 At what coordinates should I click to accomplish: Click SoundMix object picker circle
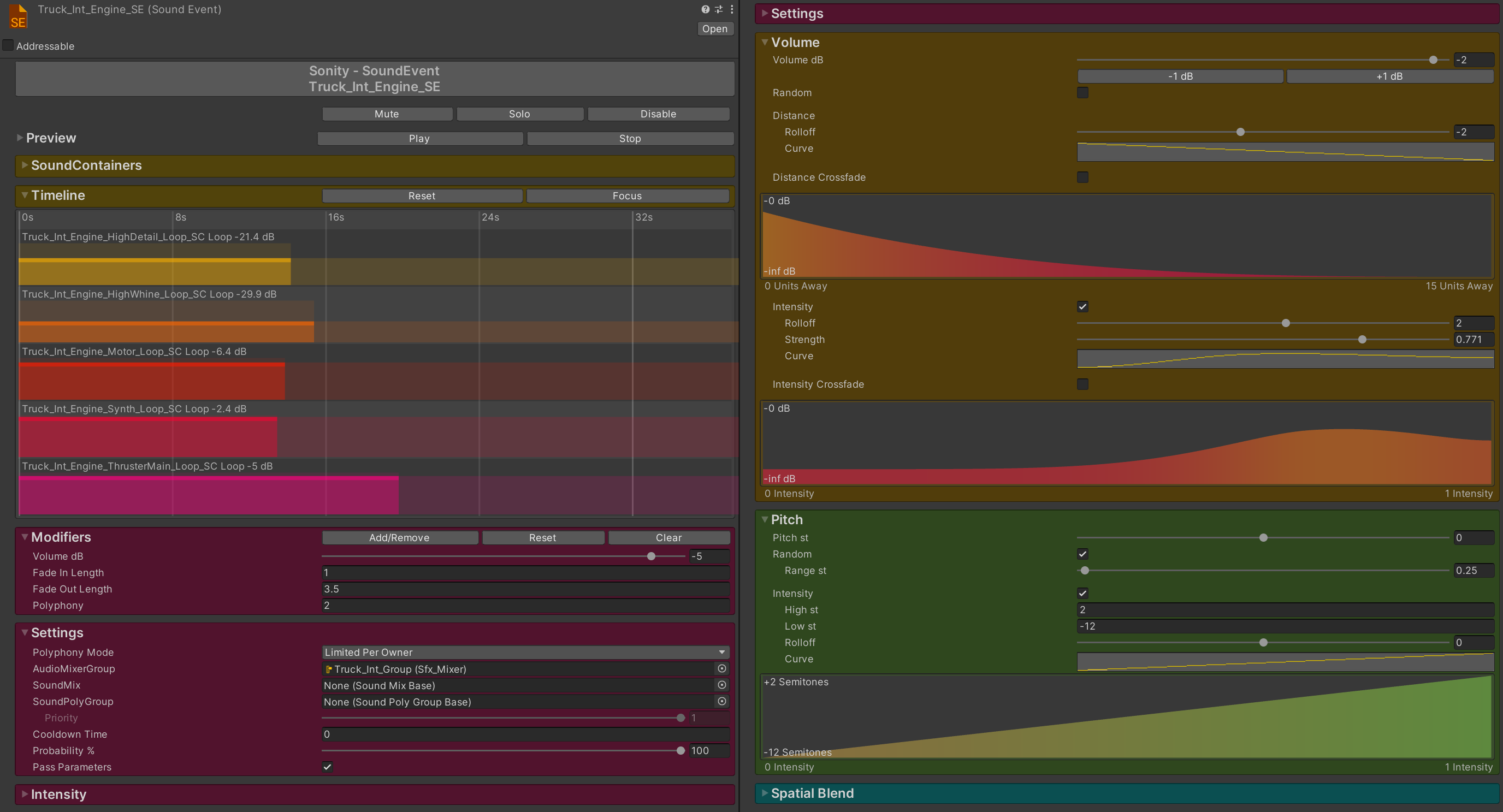pyautogui.click(x=722, y=685)
